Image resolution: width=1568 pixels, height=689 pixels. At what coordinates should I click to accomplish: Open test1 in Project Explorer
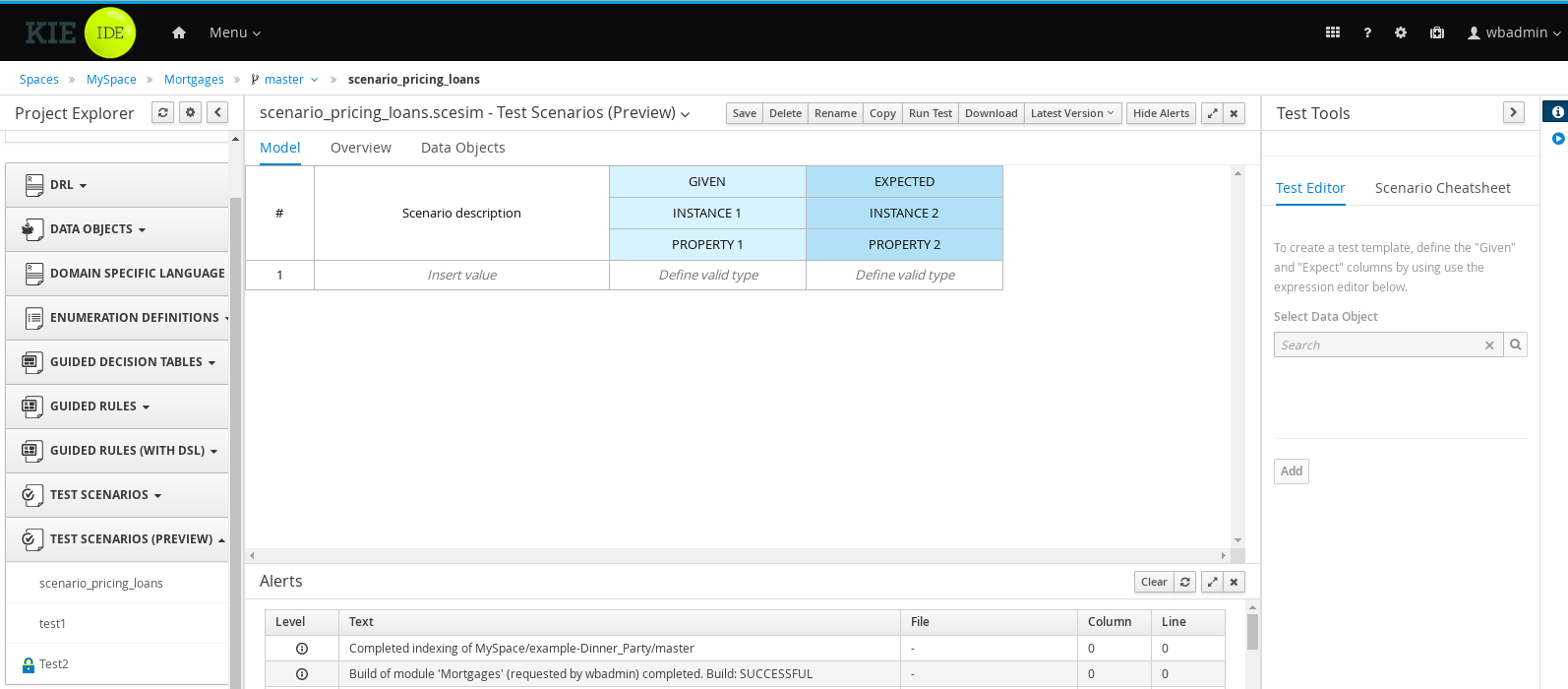pyautogui.click(x=53, y=624)
